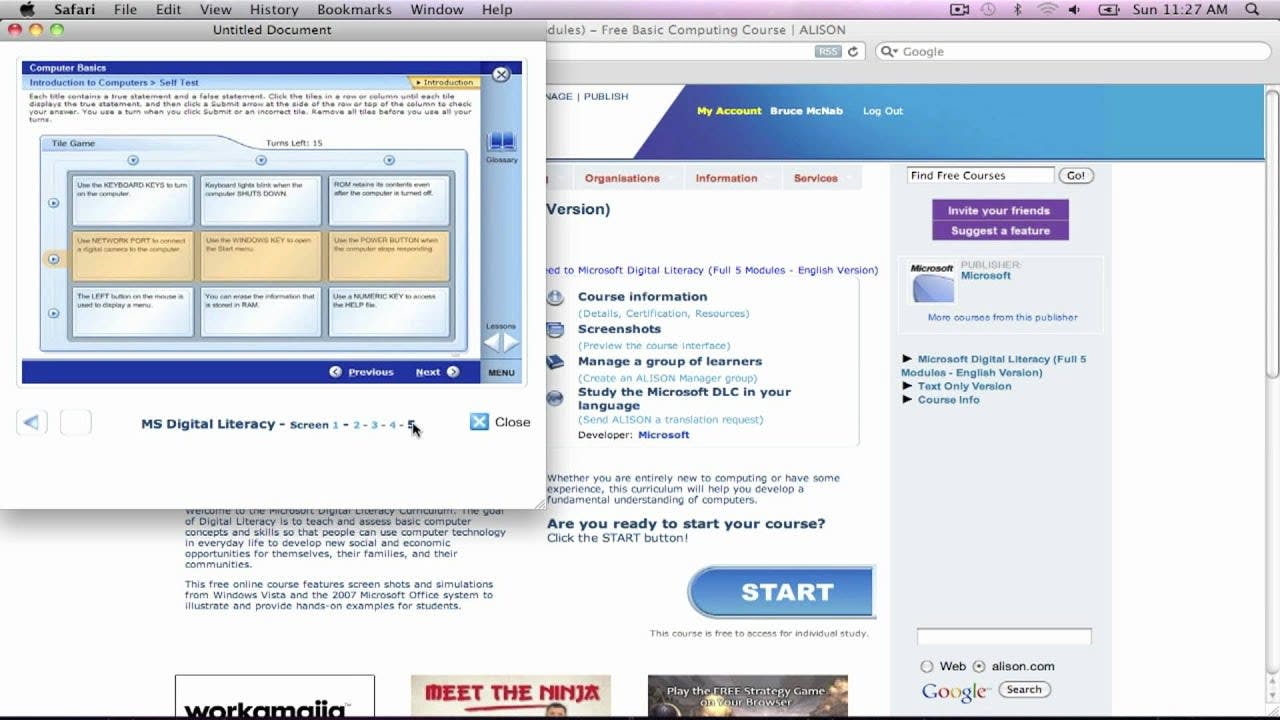This screenshot has width=1280, height=720.
Task: Click the Manage a group of learners icon
Action: click(556, 362)
